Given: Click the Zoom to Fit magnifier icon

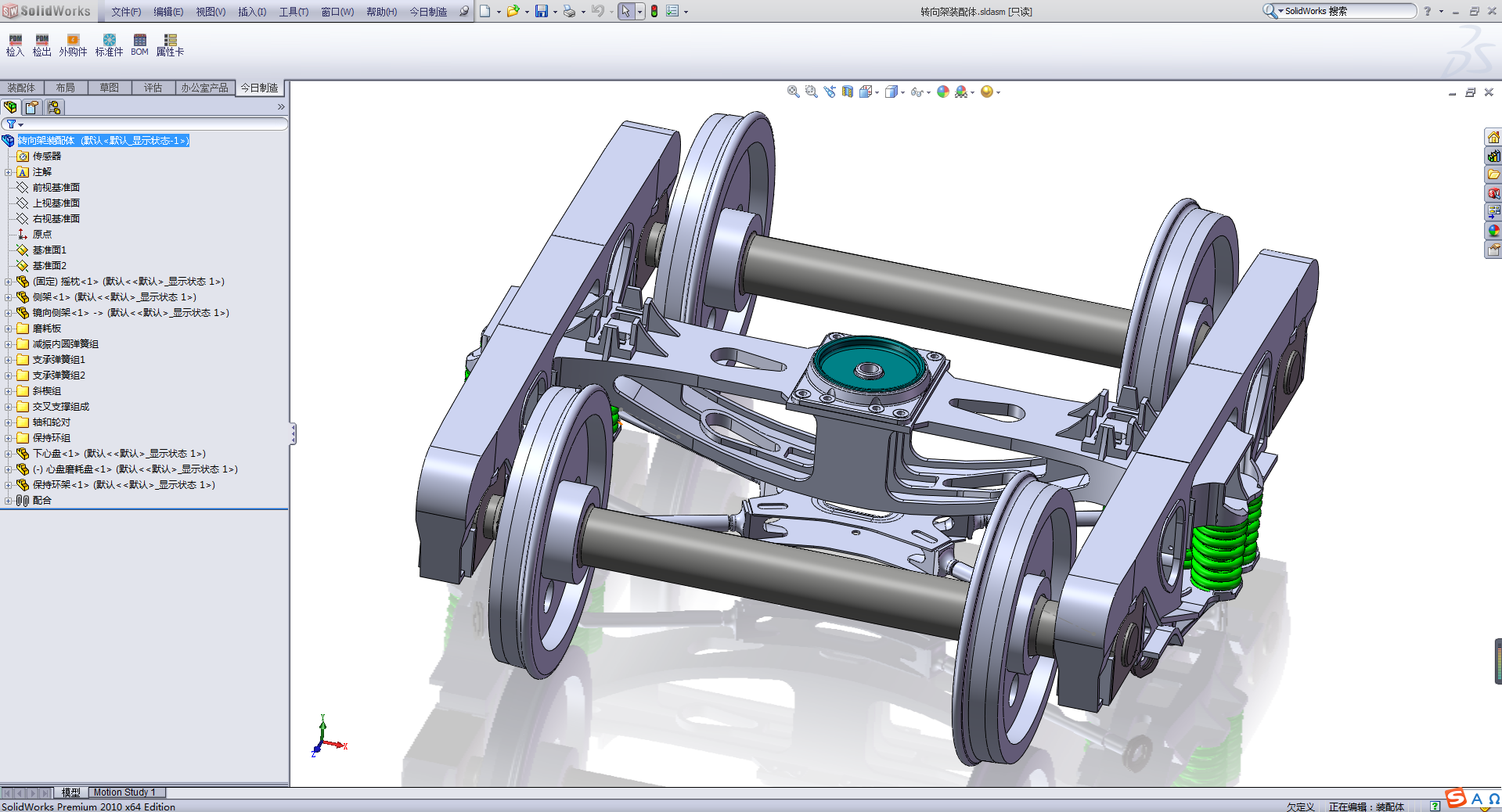Looking at the screenshot, I should pyautogui.click(x=793, y=92).
